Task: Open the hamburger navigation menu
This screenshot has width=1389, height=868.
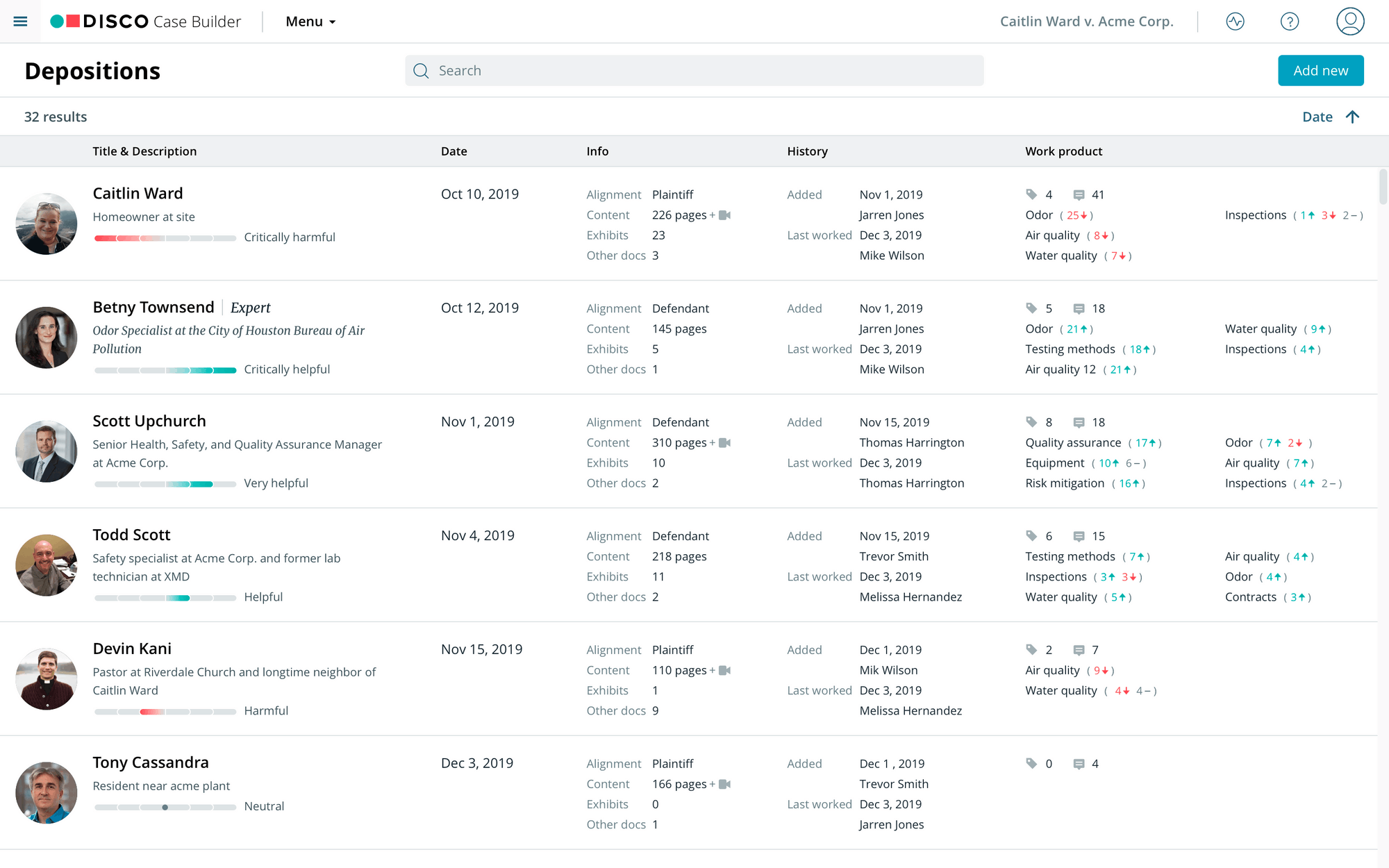Action: [20, 22]
